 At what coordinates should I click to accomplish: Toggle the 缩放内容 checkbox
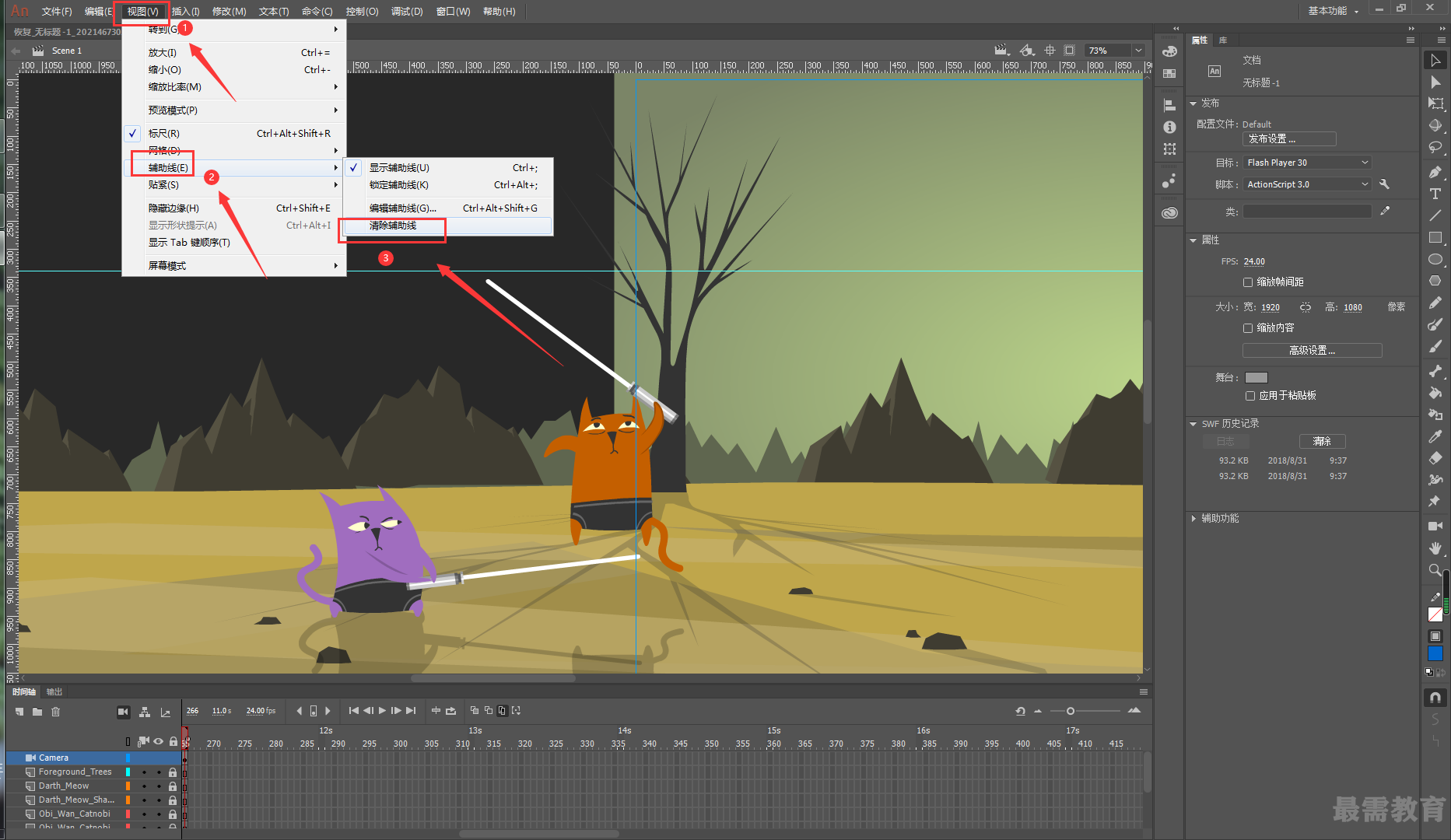pos(1248,328)
